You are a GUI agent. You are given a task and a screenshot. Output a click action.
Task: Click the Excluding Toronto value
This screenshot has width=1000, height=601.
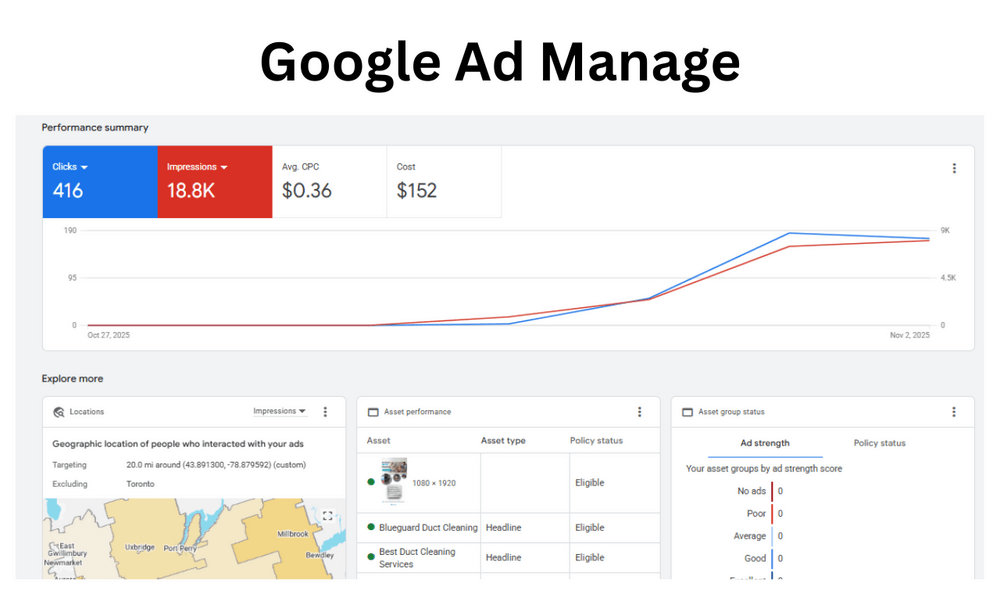pyautogui.click(x=140, y=484)
